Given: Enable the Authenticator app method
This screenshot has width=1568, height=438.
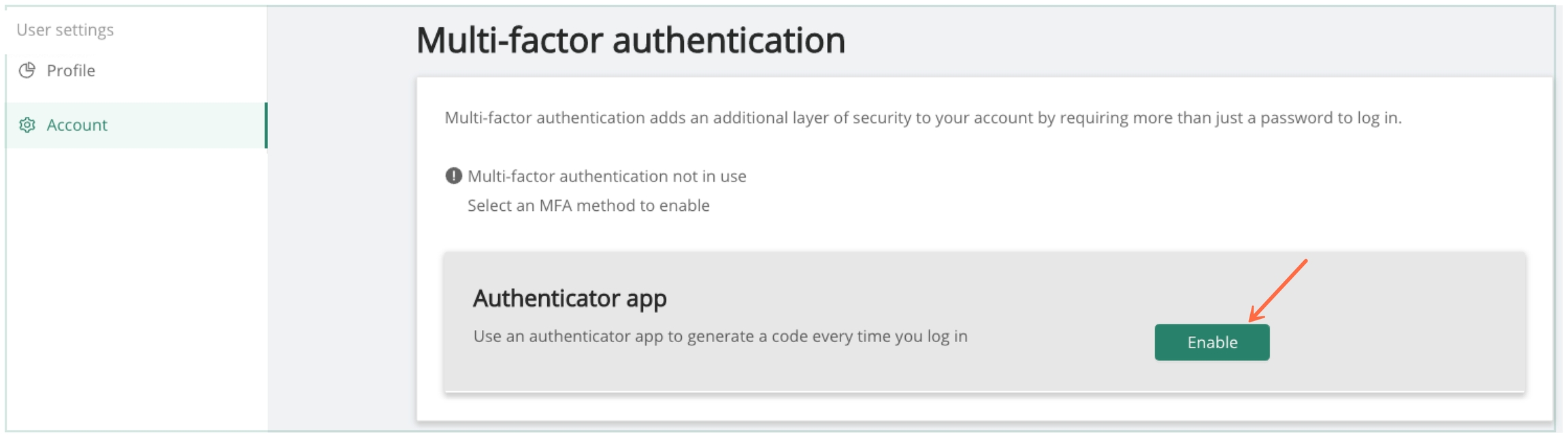Looking at the screenshot, I should (x=1211, y=342).
